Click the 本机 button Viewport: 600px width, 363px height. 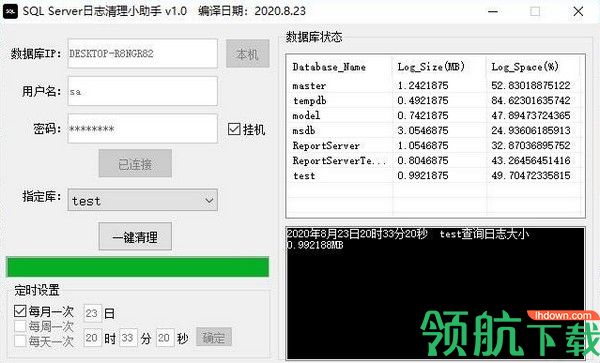pos(248,54)
